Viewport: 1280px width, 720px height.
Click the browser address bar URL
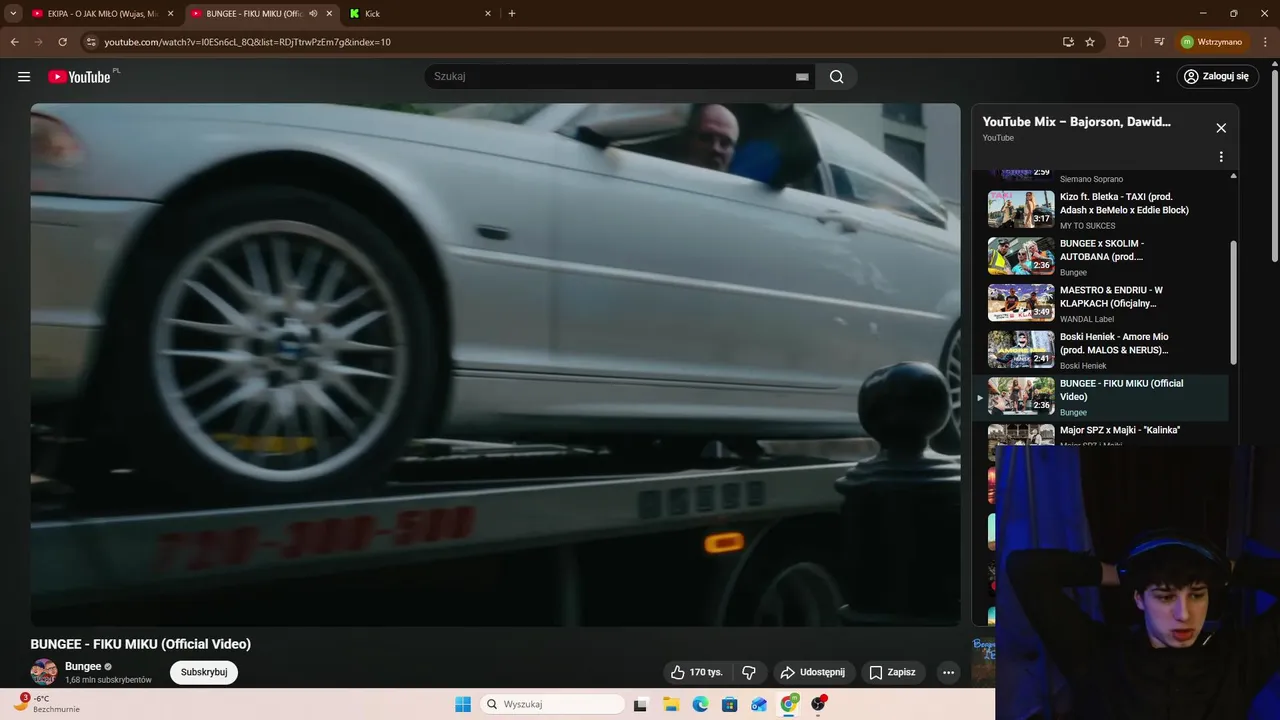pyautogui.click(x=247, y=42)
